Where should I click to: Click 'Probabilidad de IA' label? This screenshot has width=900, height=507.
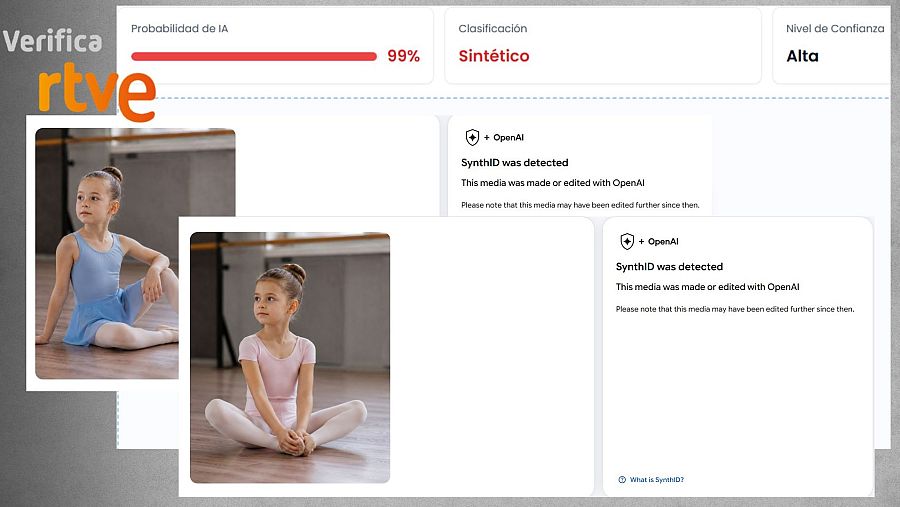pos(179,29)
